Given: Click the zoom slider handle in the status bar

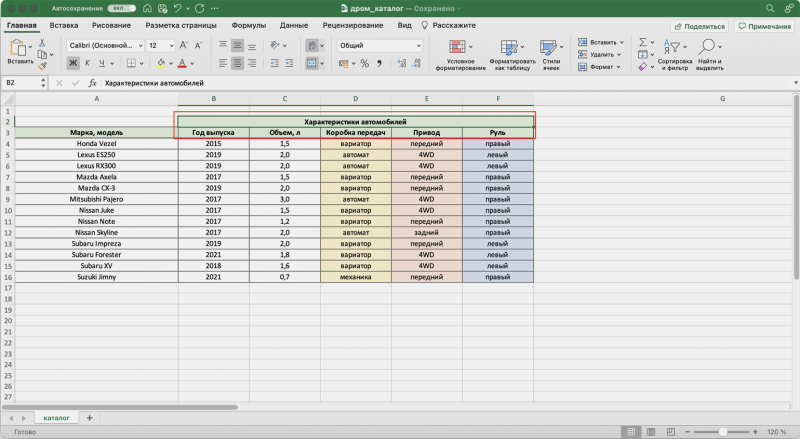Looking at the screenshot, I should click(723, 432).
